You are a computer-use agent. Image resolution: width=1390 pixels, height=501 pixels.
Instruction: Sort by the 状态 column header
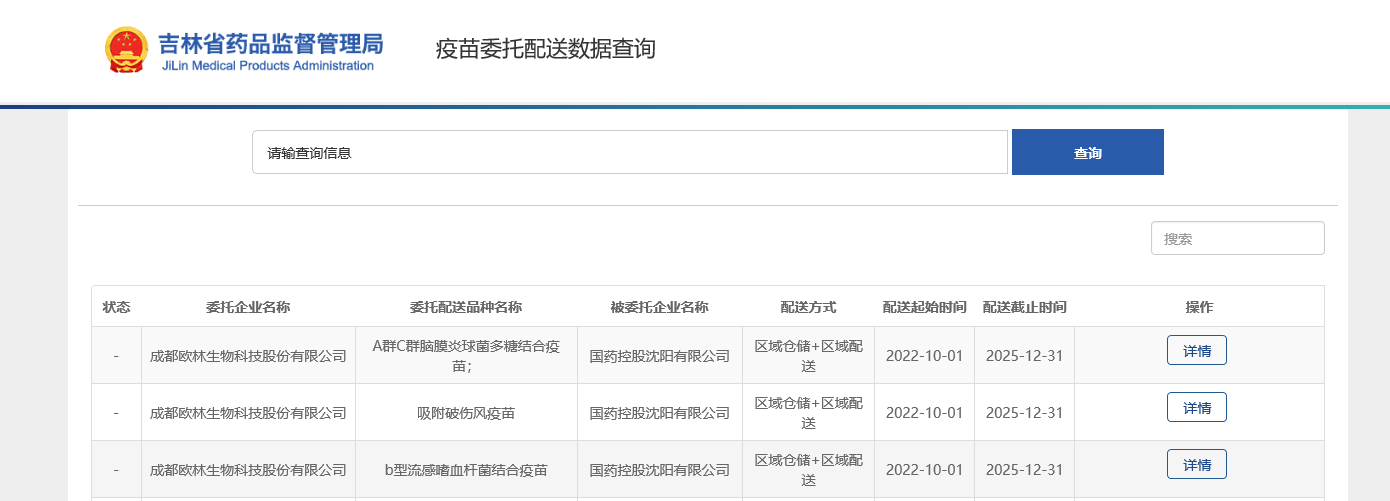(116, 307)
